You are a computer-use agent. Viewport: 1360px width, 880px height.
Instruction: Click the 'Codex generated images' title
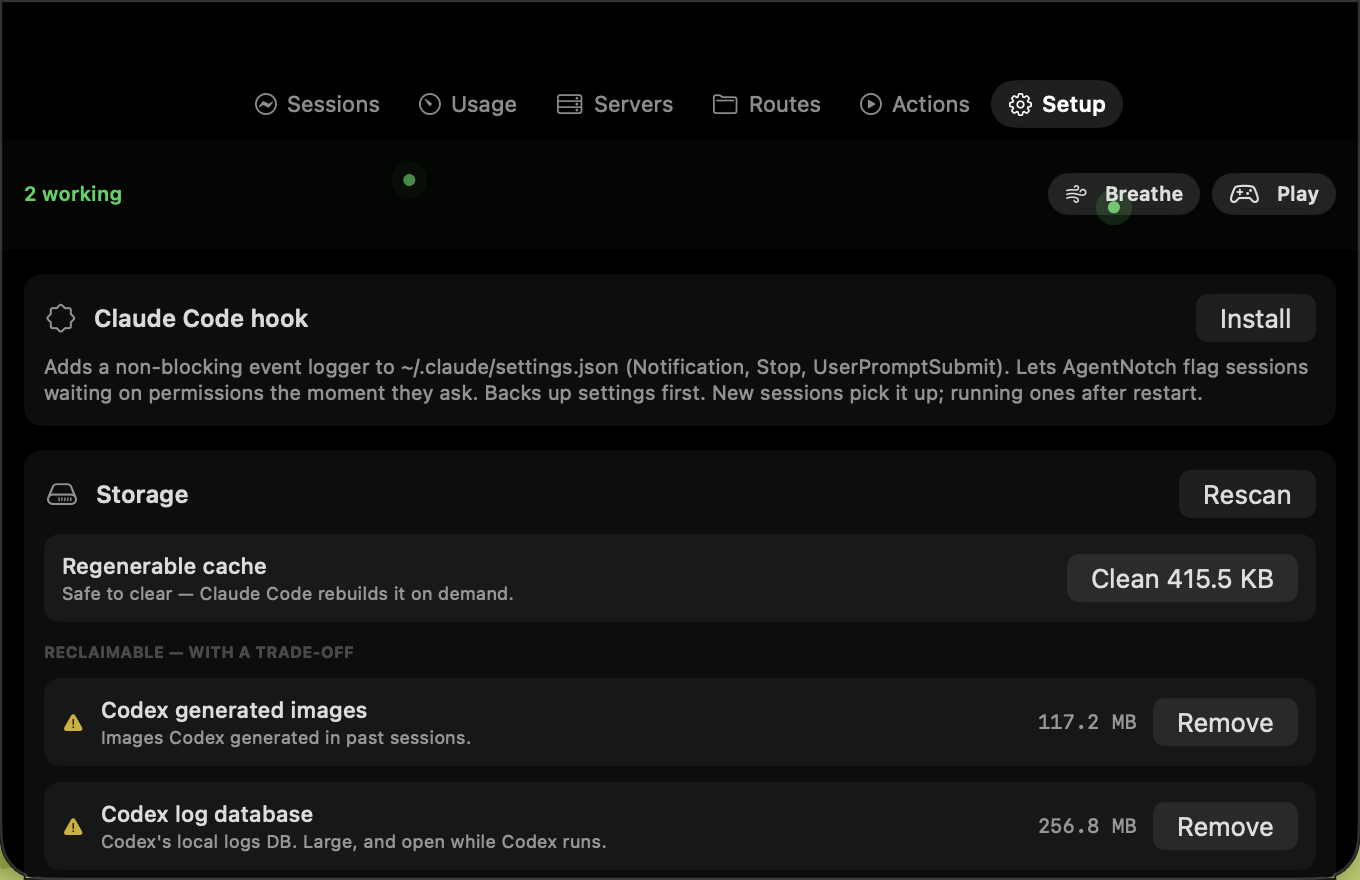234,710
